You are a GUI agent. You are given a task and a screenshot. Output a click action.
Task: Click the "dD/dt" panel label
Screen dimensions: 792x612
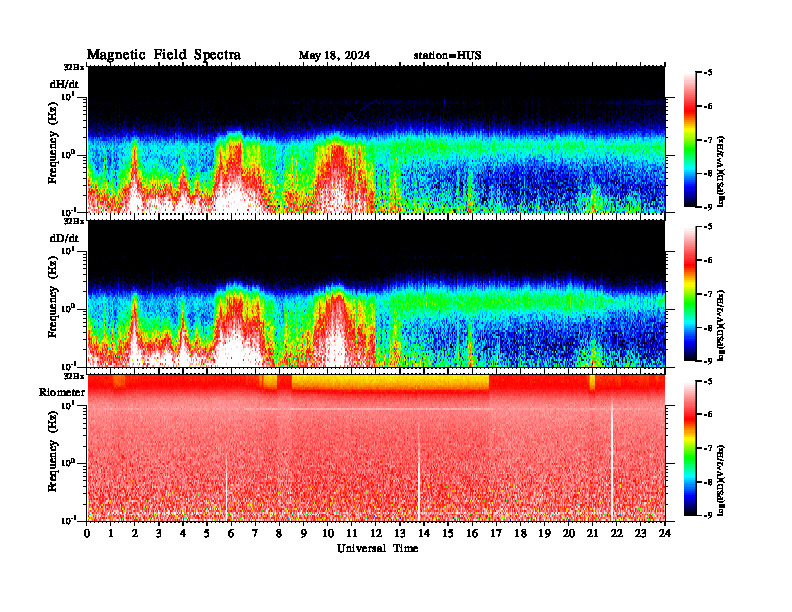click(64, 238)
